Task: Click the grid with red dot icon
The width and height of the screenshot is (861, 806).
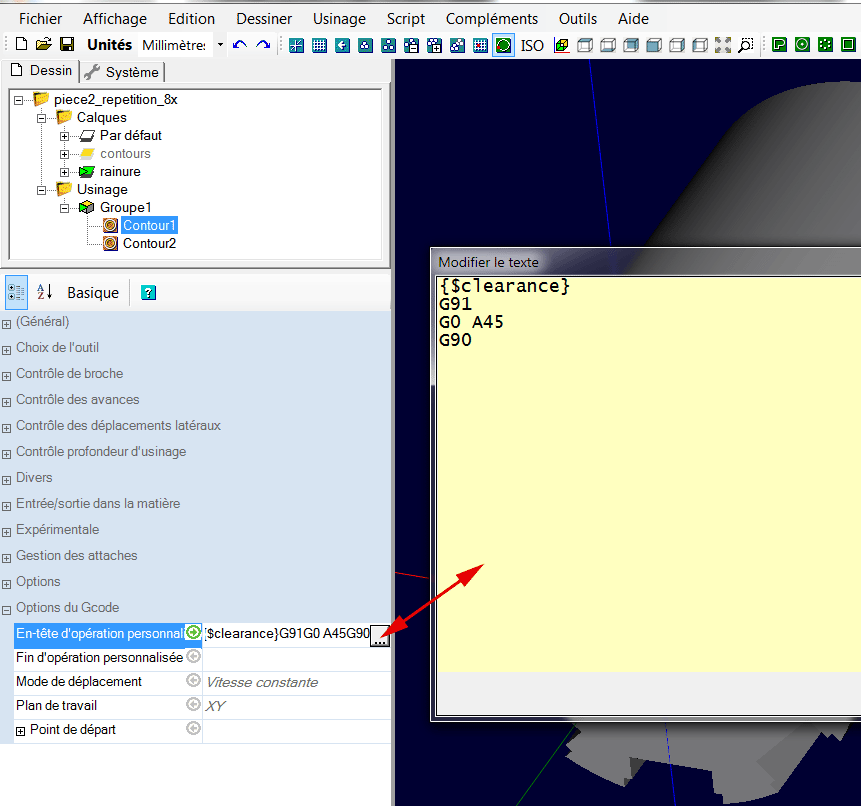Action: tap(480, 45)
